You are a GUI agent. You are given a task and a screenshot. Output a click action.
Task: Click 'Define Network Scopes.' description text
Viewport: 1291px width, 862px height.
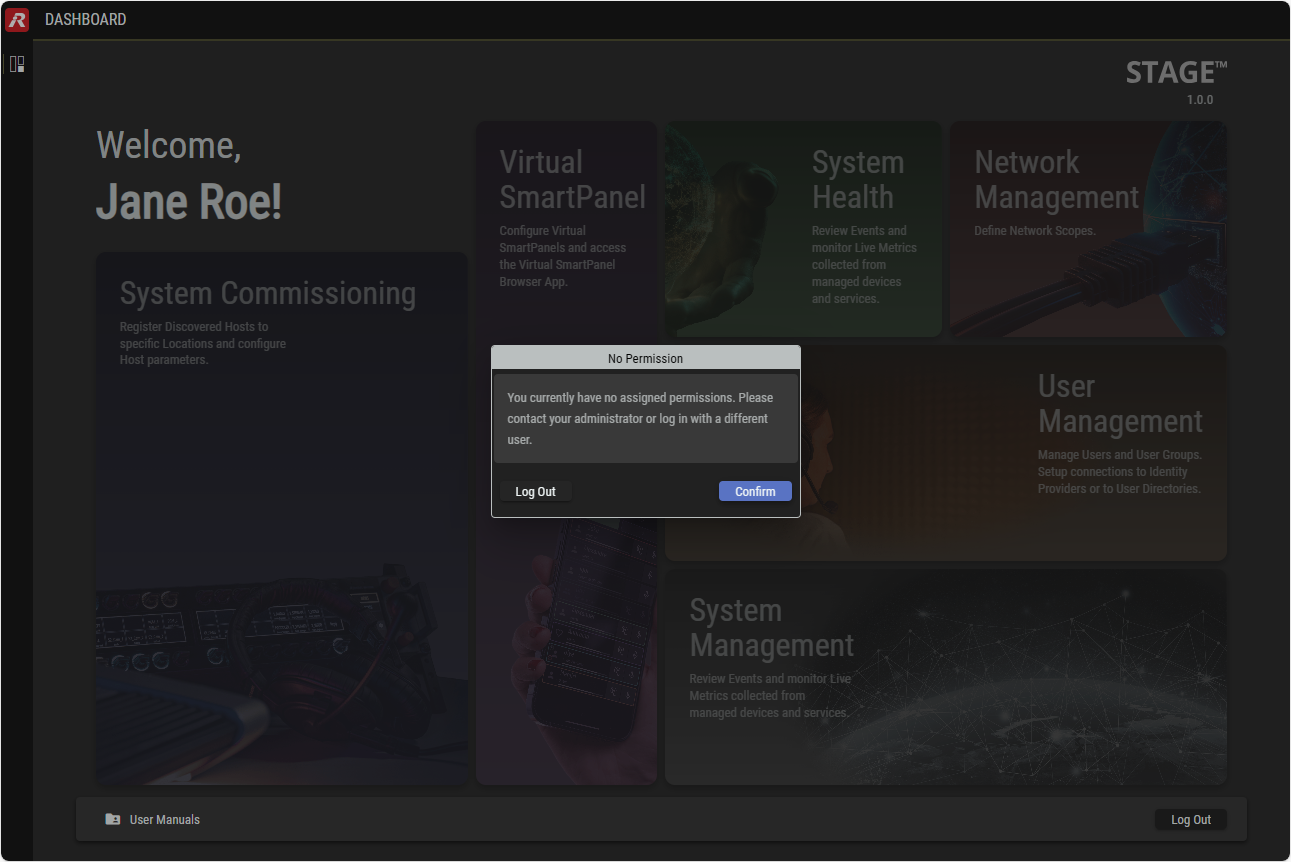(x=1035, y=230)
